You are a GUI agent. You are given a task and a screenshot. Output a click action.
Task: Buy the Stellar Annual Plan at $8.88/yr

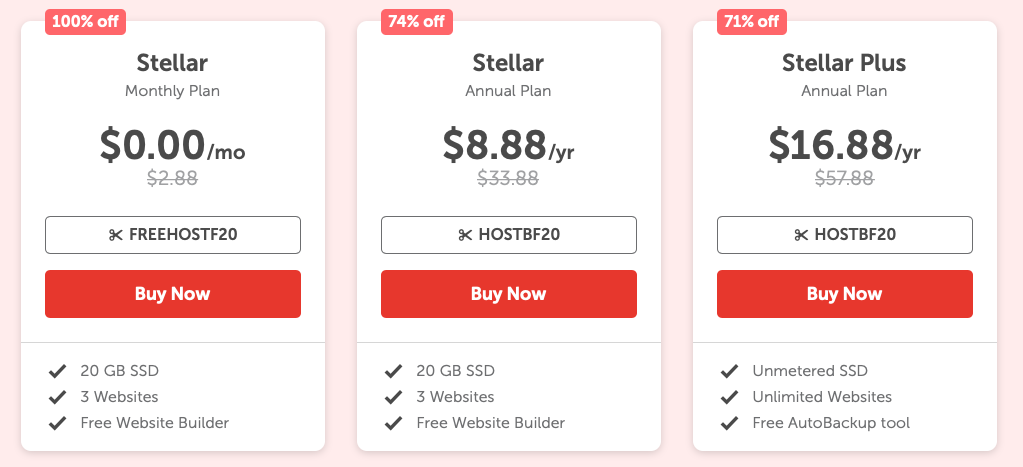pyautogui.click(x=509, y=294)
